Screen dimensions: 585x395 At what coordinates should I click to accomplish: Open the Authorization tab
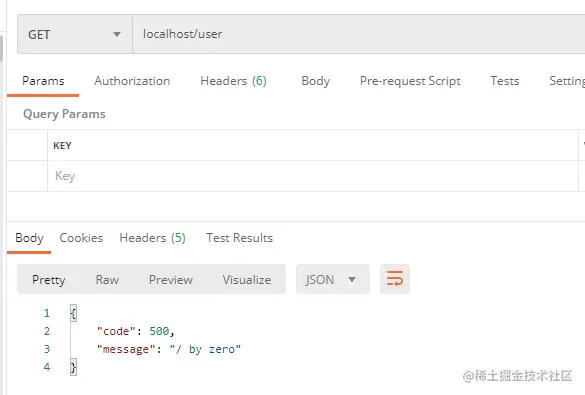click(132, 81)
